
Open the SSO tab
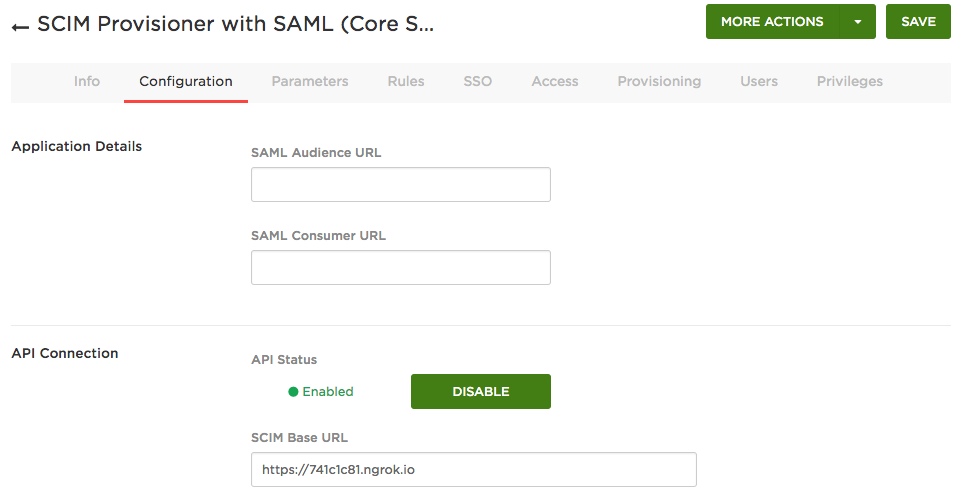pos(478,82)
